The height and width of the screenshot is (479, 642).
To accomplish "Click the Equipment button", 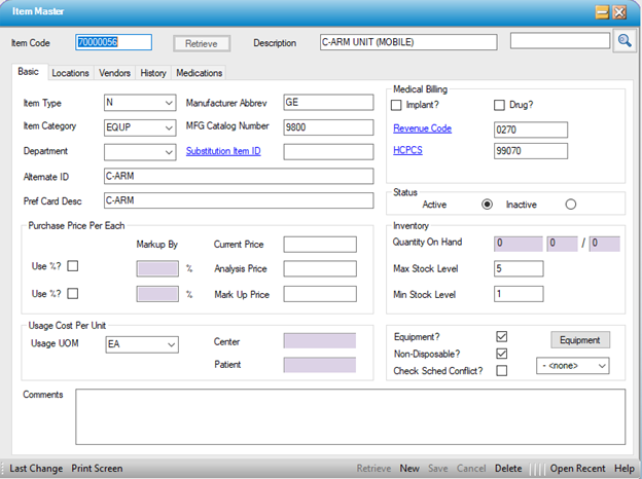I will click(x=580, y=340).
